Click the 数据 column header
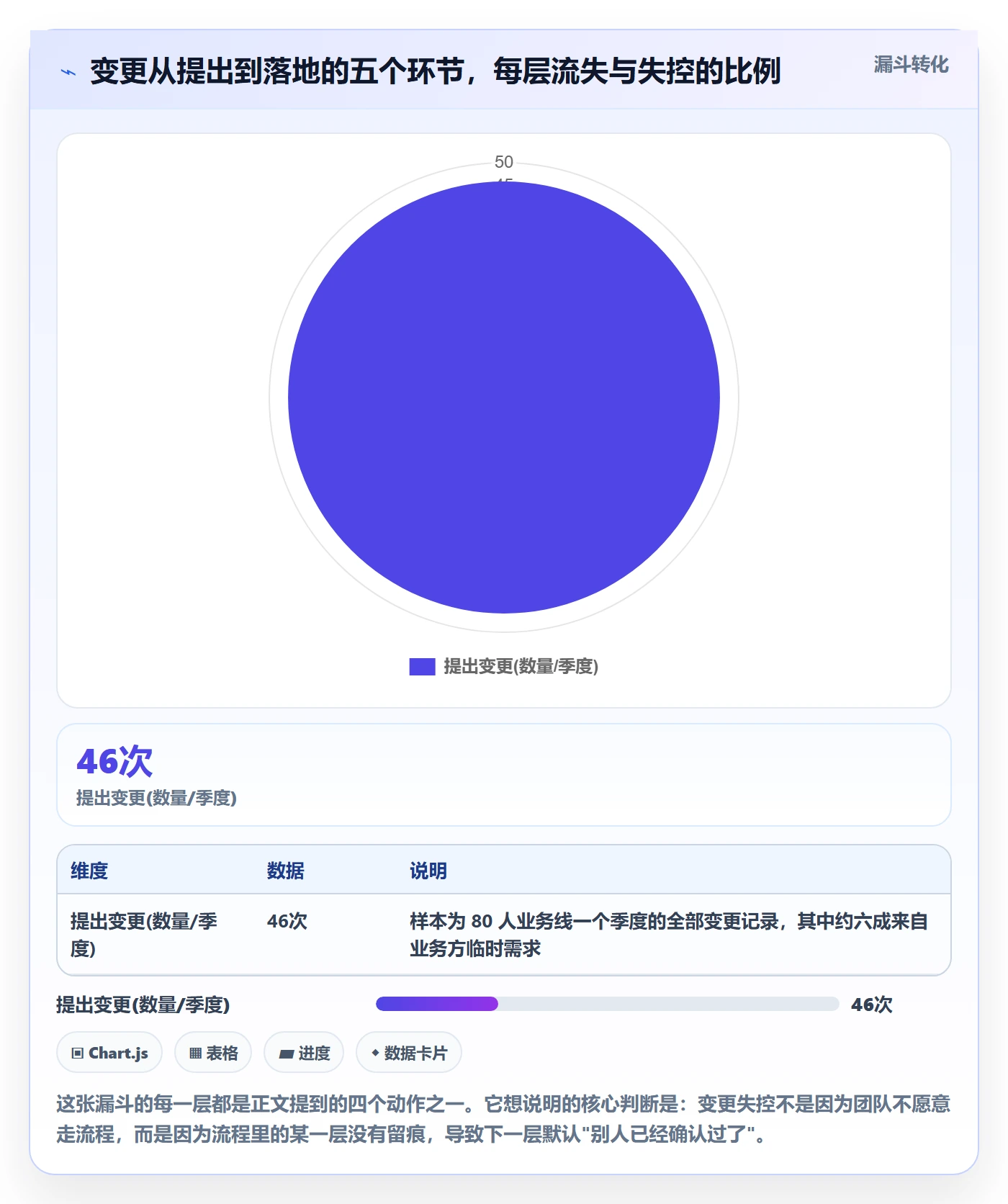 click(286, 871)
